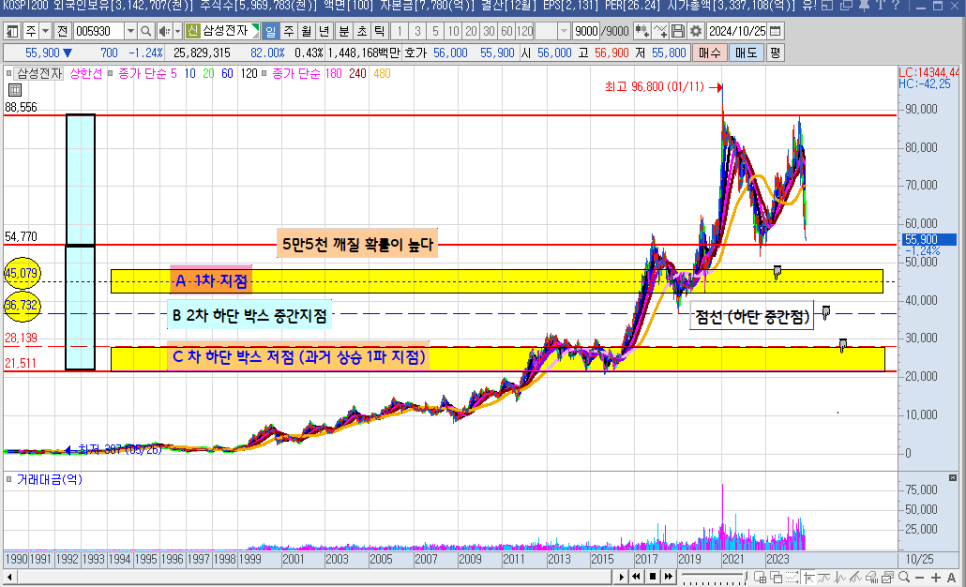
Task: Open chart settings gear icon
Action: pos(696,31)
